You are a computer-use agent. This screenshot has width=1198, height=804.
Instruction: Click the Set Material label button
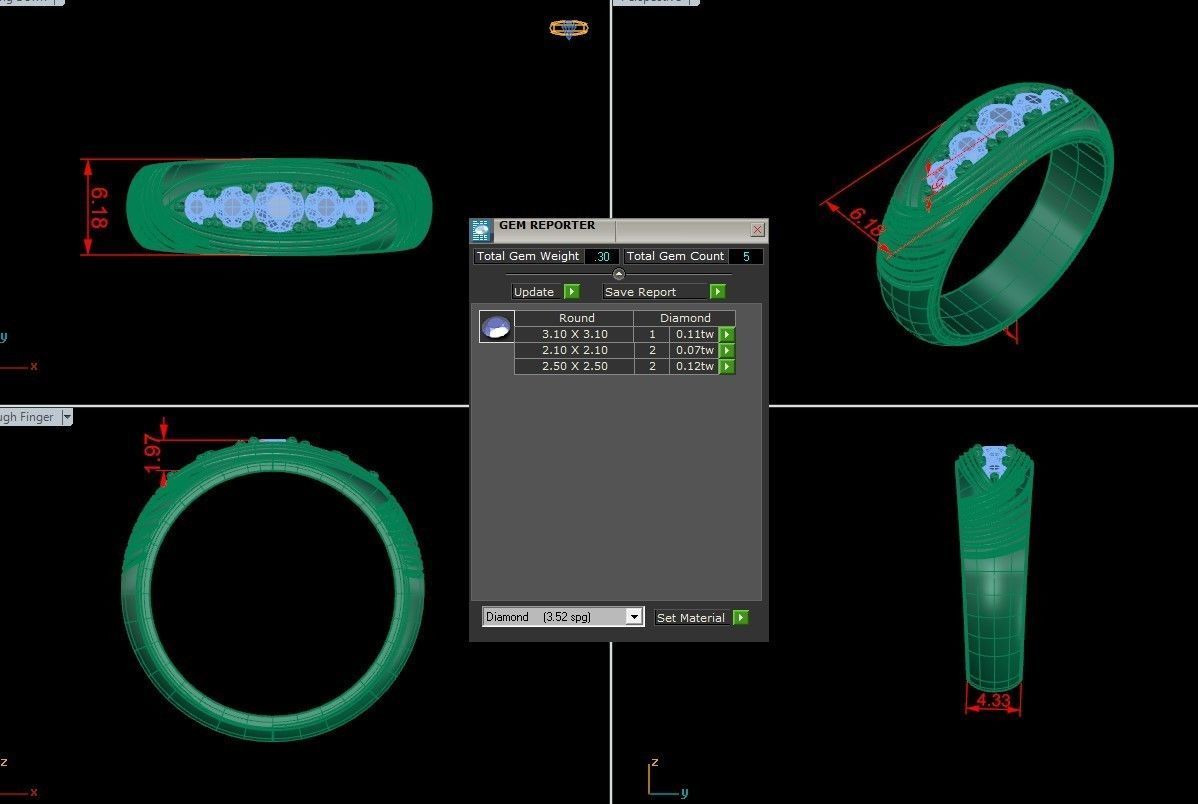point(693,617)
